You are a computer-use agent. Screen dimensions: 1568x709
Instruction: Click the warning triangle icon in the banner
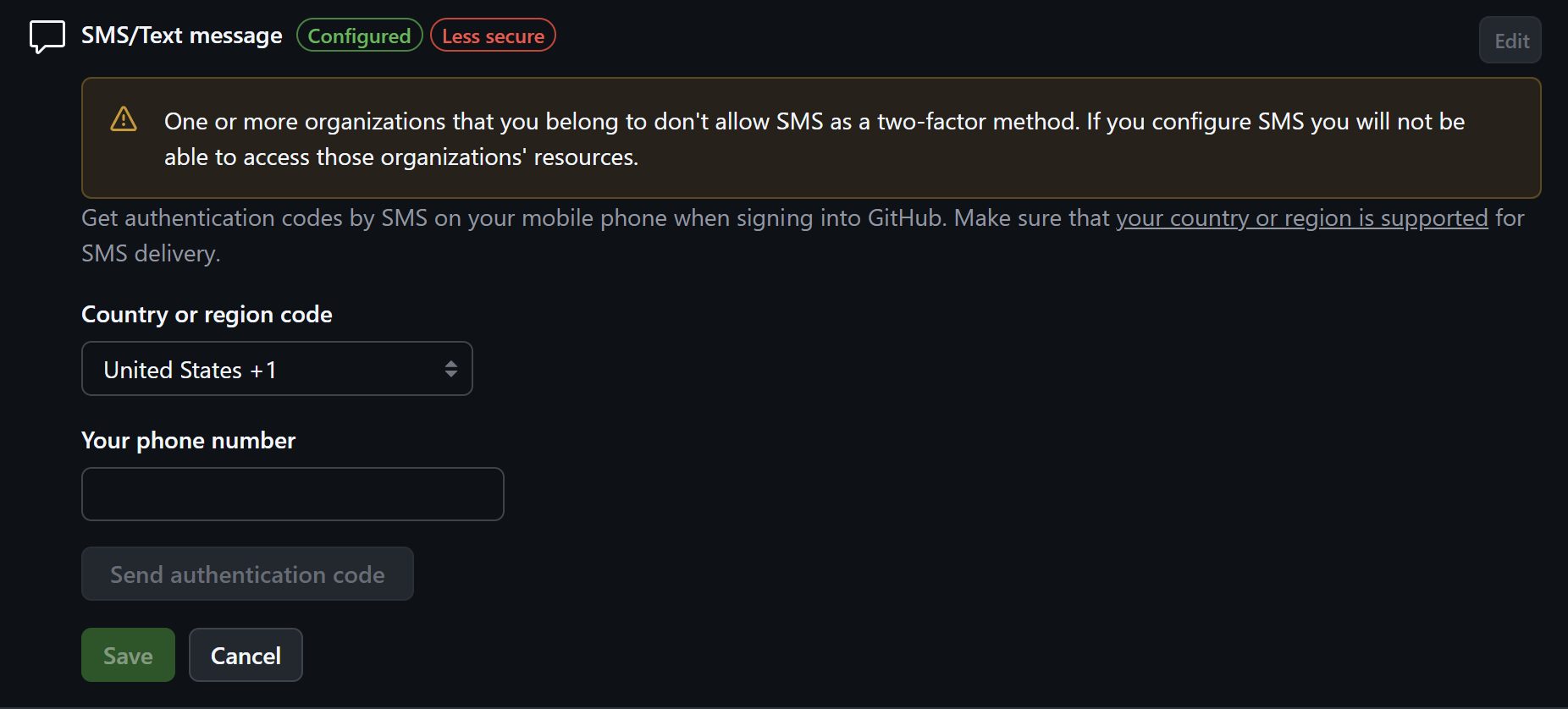click(x=124, y=120)
